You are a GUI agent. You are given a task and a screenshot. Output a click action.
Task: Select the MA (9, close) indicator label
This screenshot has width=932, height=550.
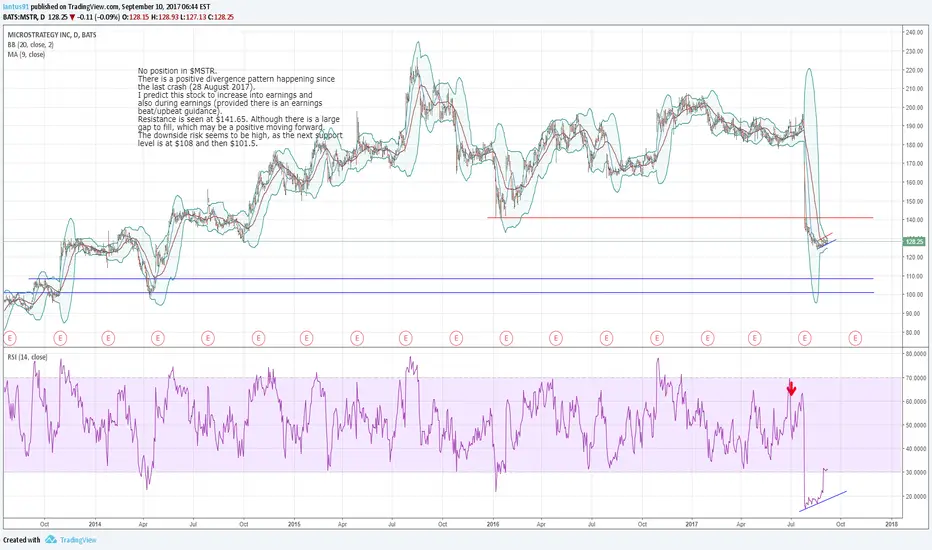26,54
